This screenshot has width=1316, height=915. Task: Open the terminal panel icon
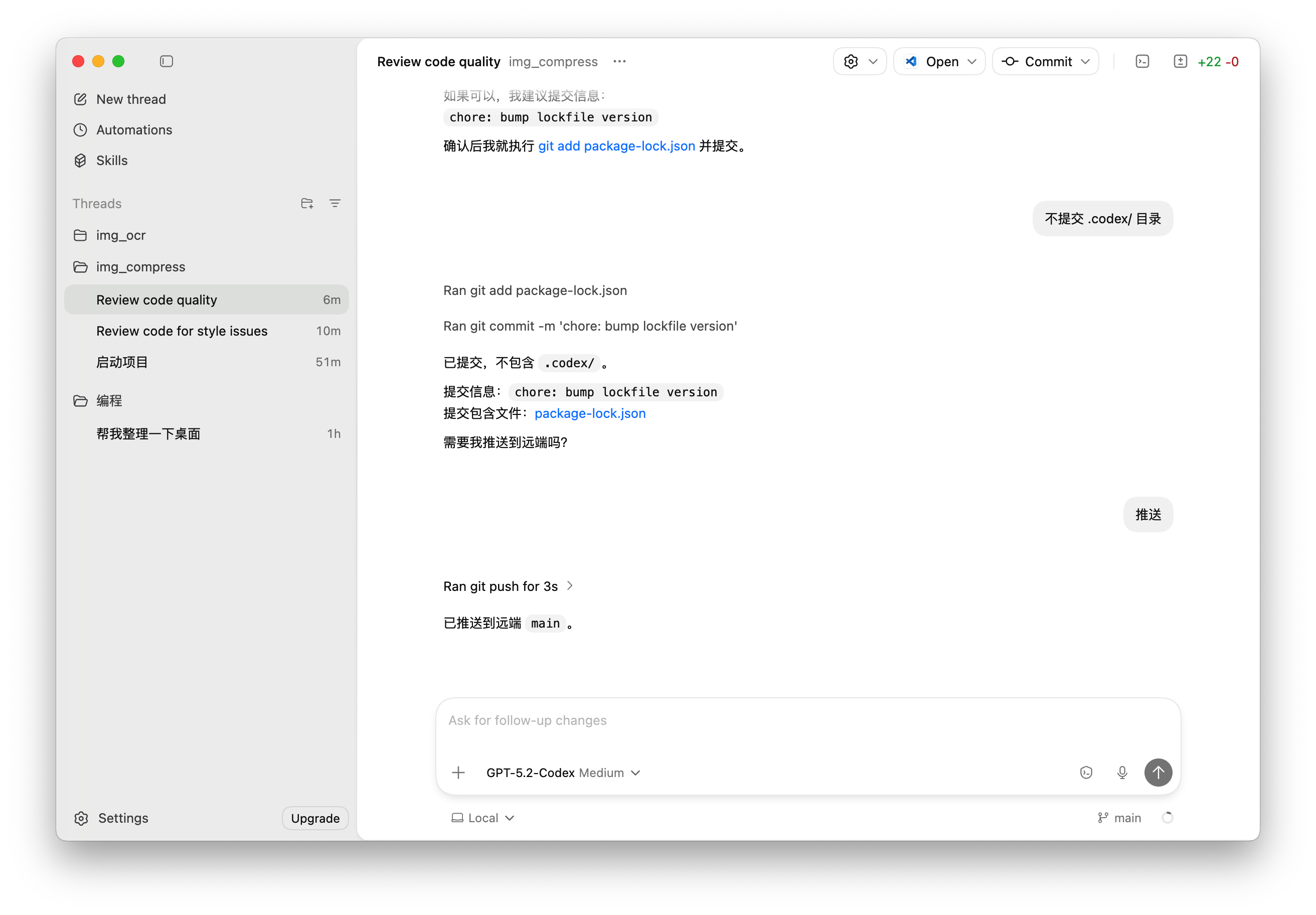pyautogui.click(x=1142, y=61)
